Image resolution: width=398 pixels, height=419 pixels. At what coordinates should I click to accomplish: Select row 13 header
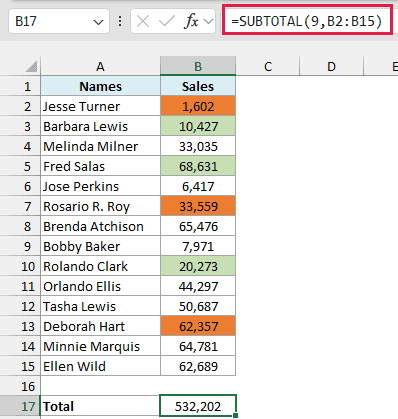20,326
